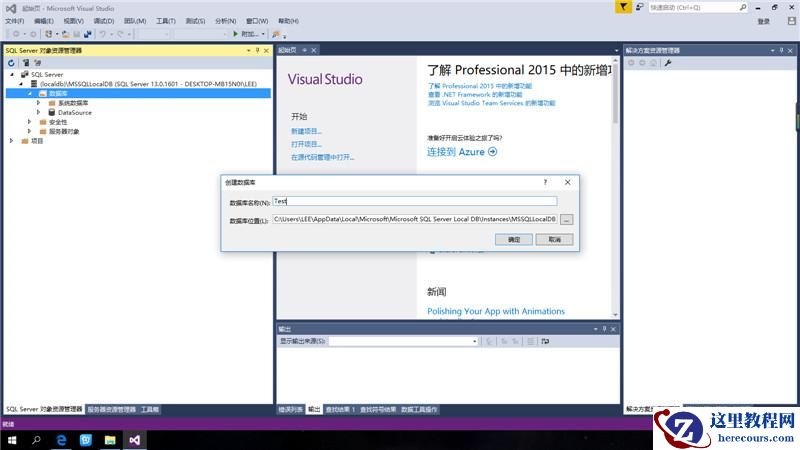Click the notifications flag icon in the title bar
This screenshot has height=450, width=800.
point(623,7)
